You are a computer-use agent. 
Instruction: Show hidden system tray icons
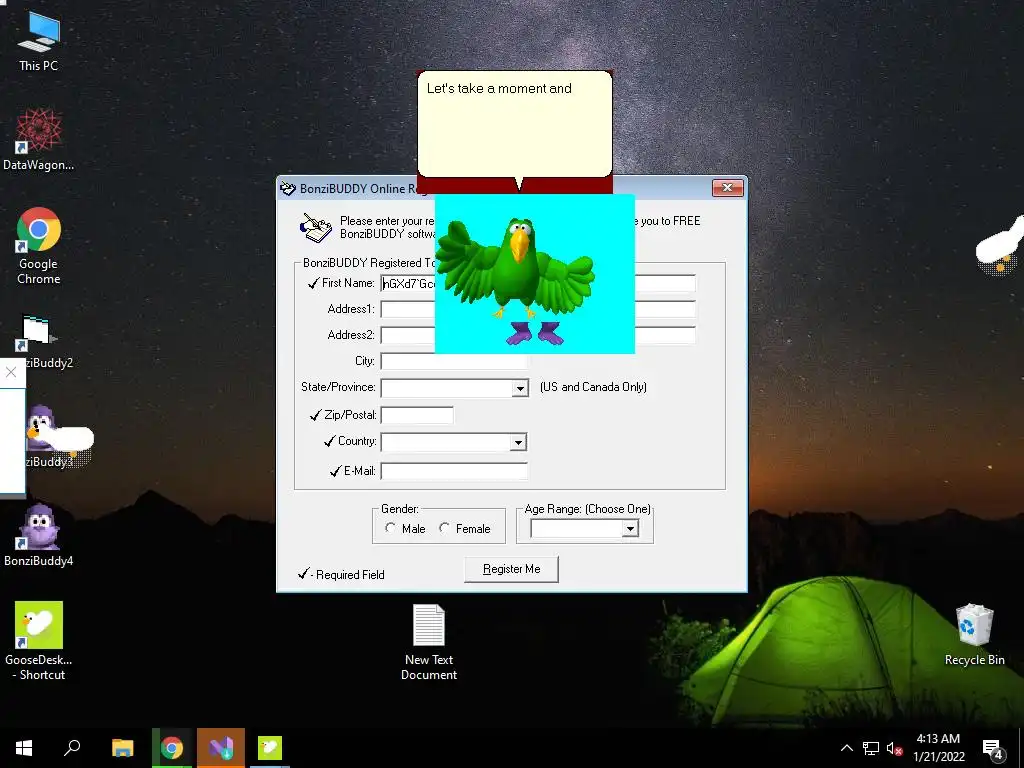846,748
